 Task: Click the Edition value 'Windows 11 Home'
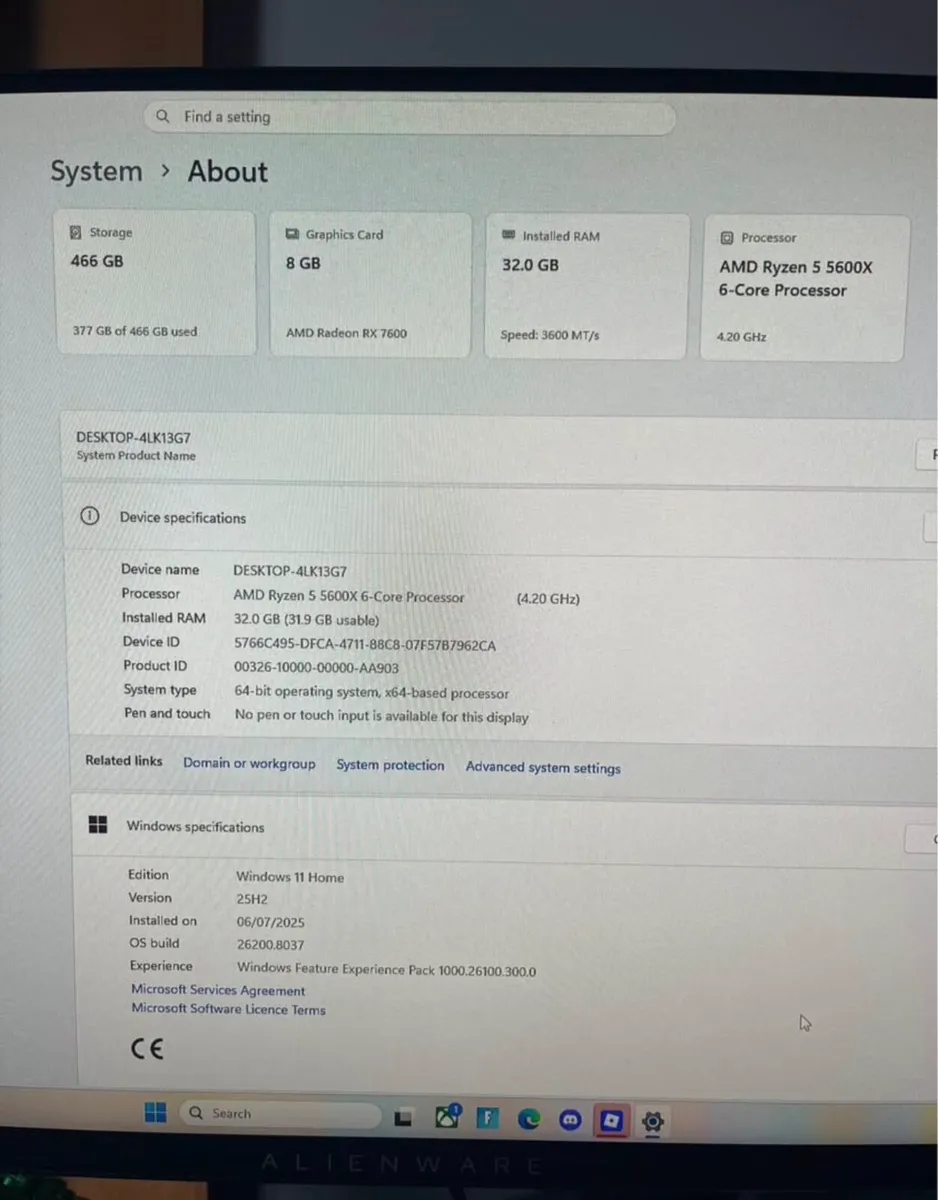[290, 877]
